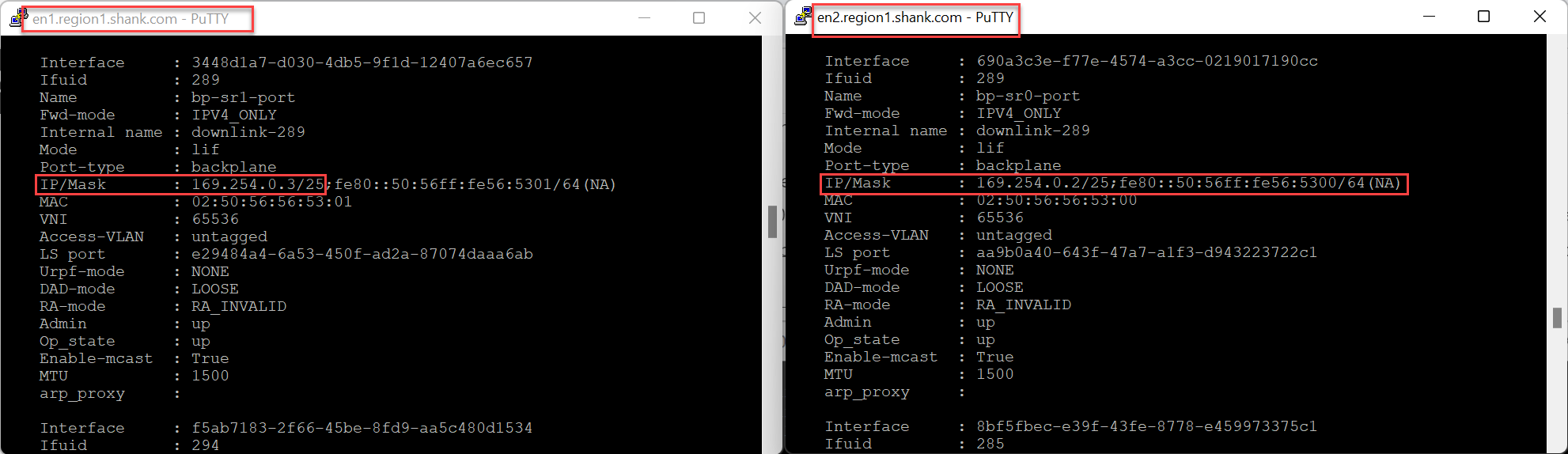Viewport: 1568px width, 454px height.
Task: Click interface UUID f5ab7183-2f66-45be-8fd9-aa5c480d1534
Action: click(362, 428)
